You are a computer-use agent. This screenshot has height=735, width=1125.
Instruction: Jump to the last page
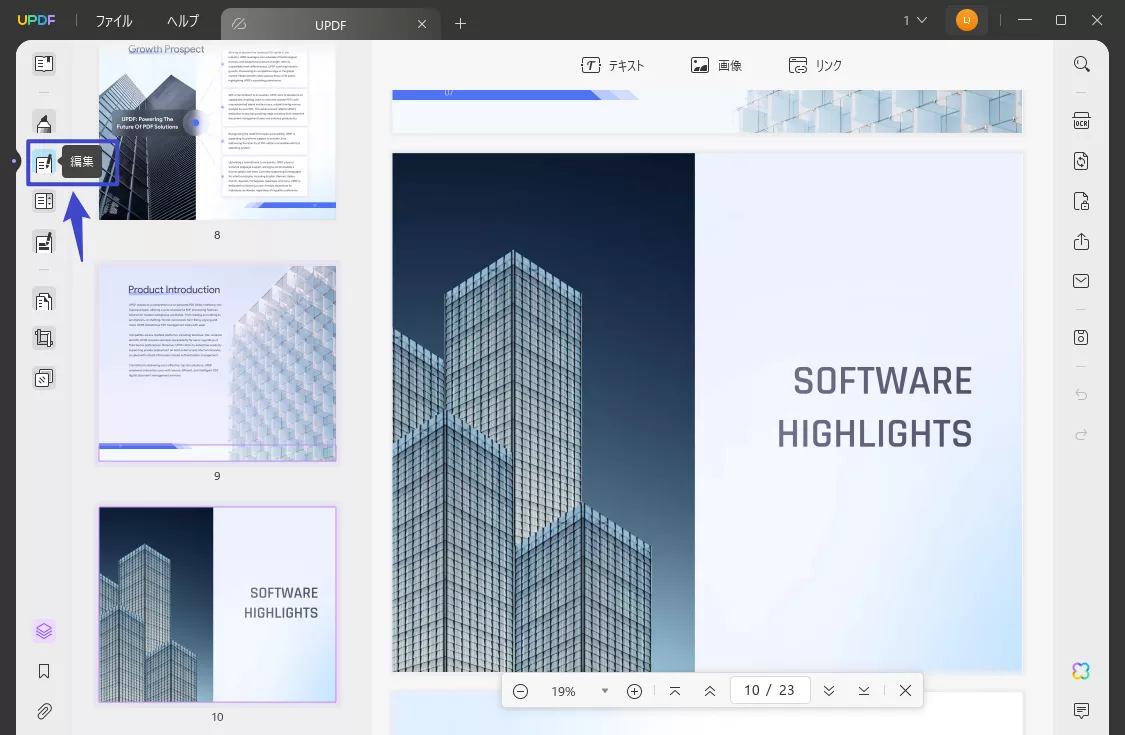pyautogui.click(x=864, y=690)
